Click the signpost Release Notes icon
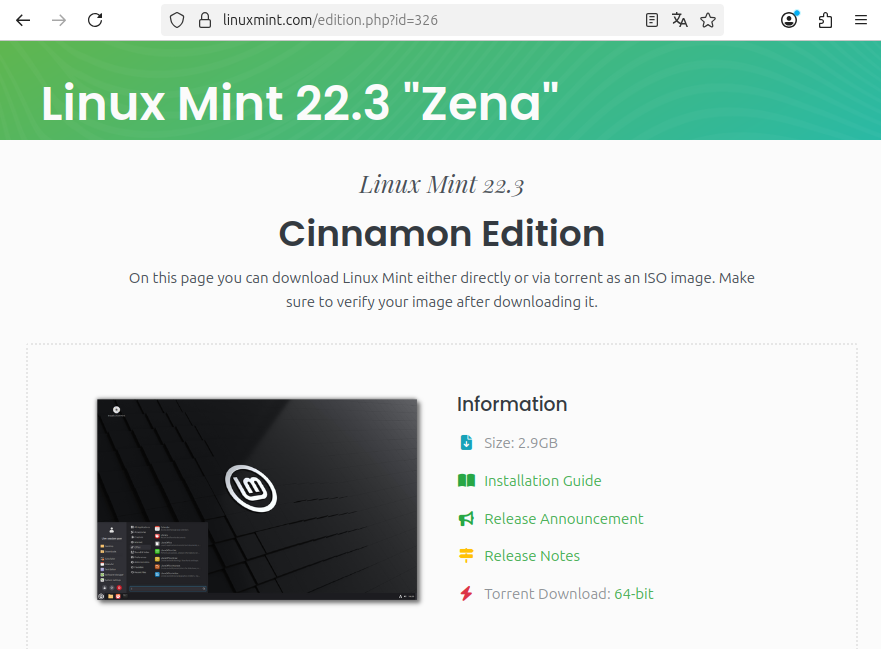 466,556
